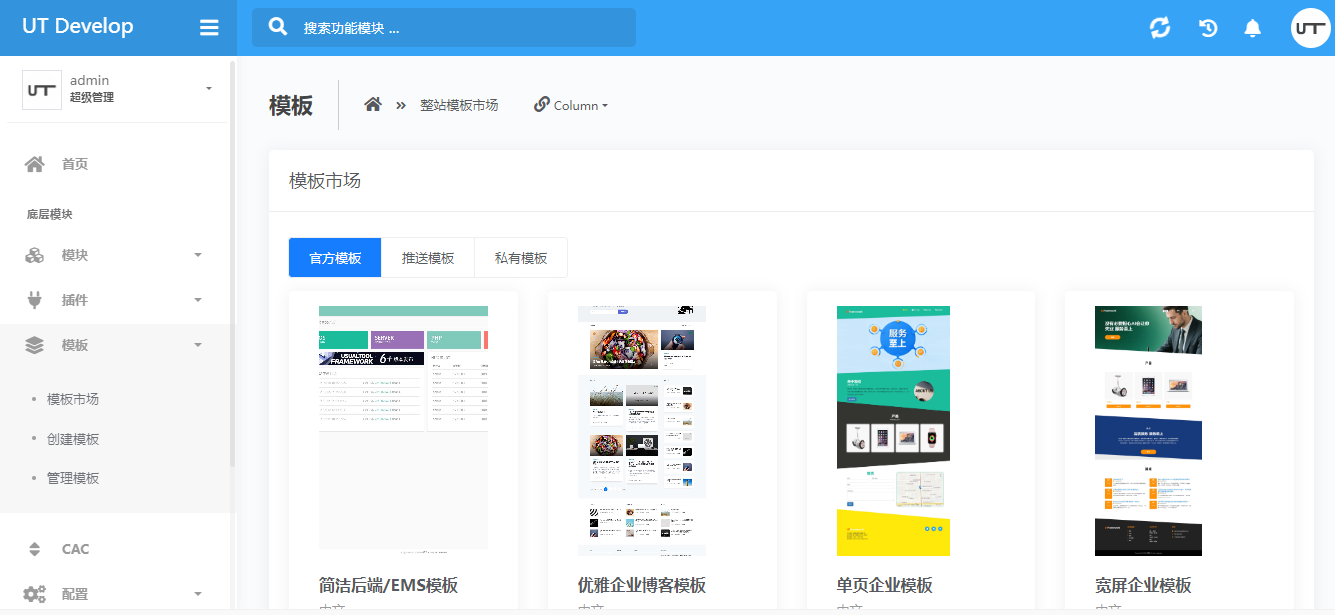This screenshot has width=1335, height=615.
Task: Open the history clock icon
Action: tap(1208, 28)
